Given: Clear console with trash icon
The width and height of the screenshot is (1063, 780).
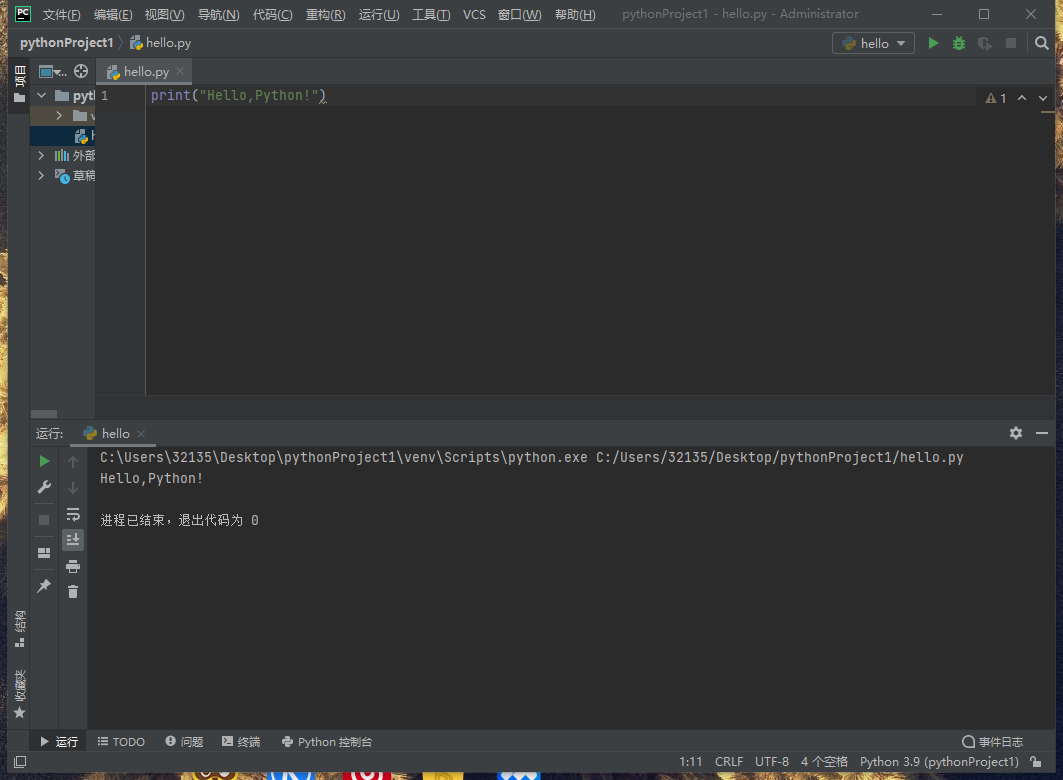Looking at the screenshot, I should coord(73,592).
